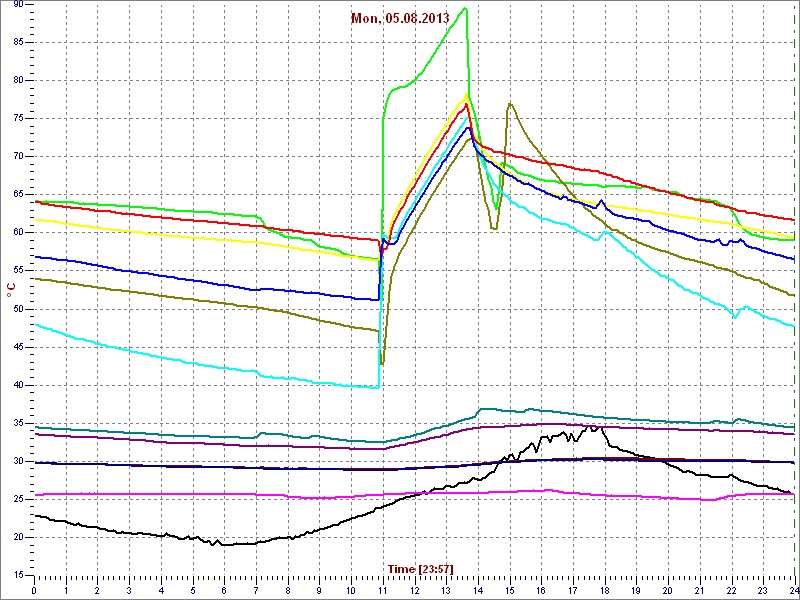Pick hour 10 on the time axis
800x600 pixels.
(x=351, y=590)
